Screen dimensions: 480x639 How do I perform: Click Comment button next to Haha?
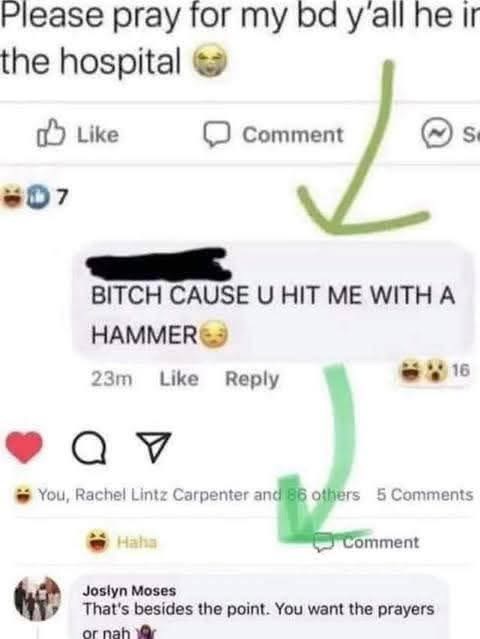[x=367, y=542]
